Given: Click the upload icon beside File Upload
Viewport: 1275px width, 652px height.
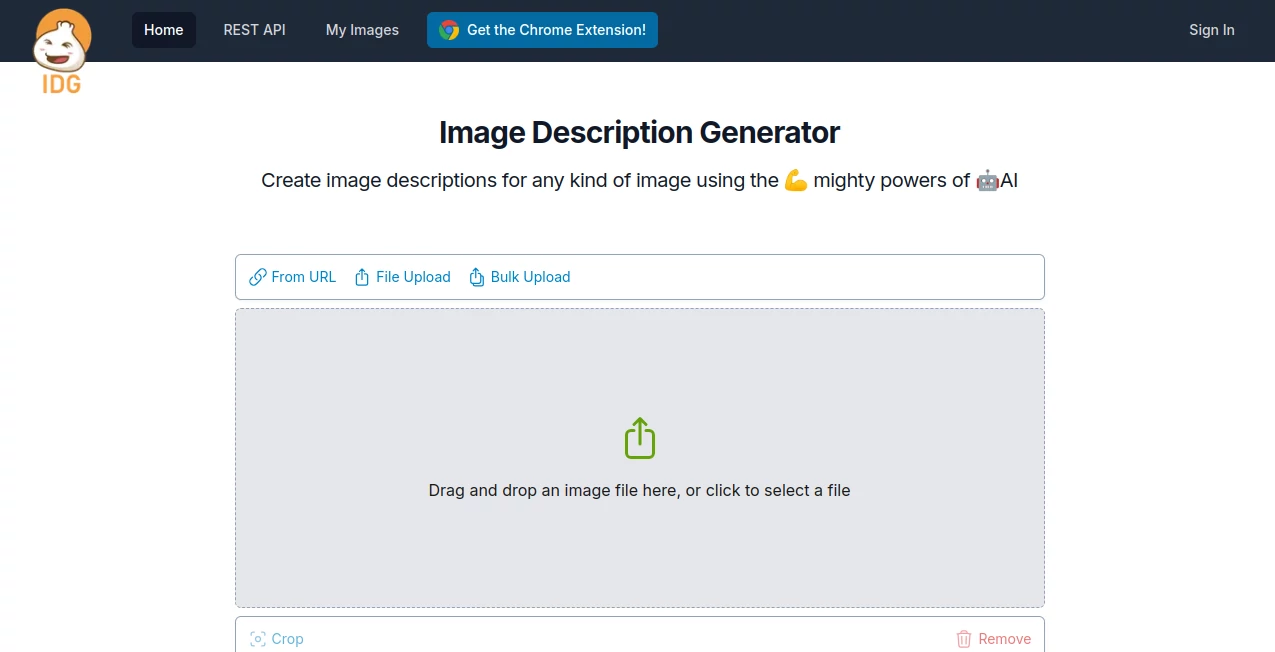Looking at the screenshot, I should click(x=362, y=276).
